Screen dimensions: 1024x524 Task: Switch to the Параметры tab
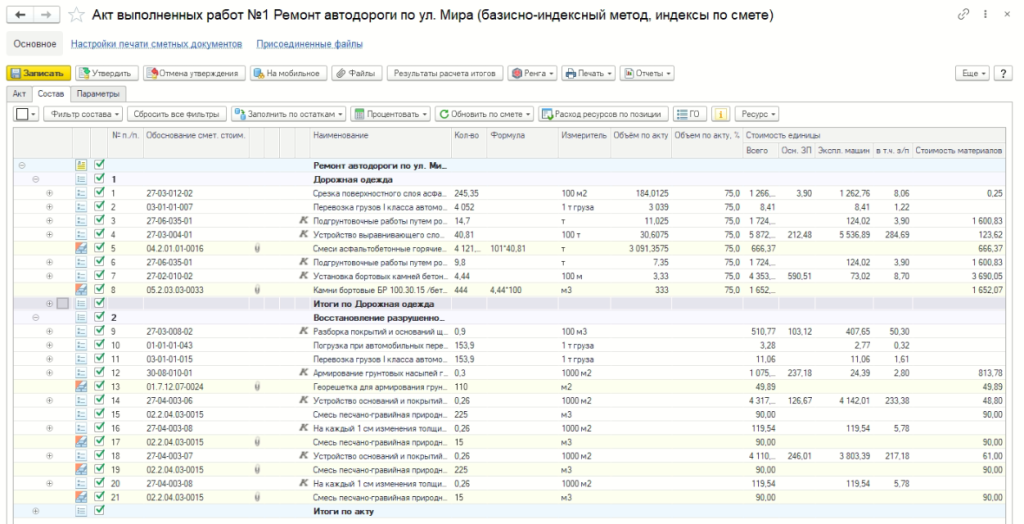97,93
